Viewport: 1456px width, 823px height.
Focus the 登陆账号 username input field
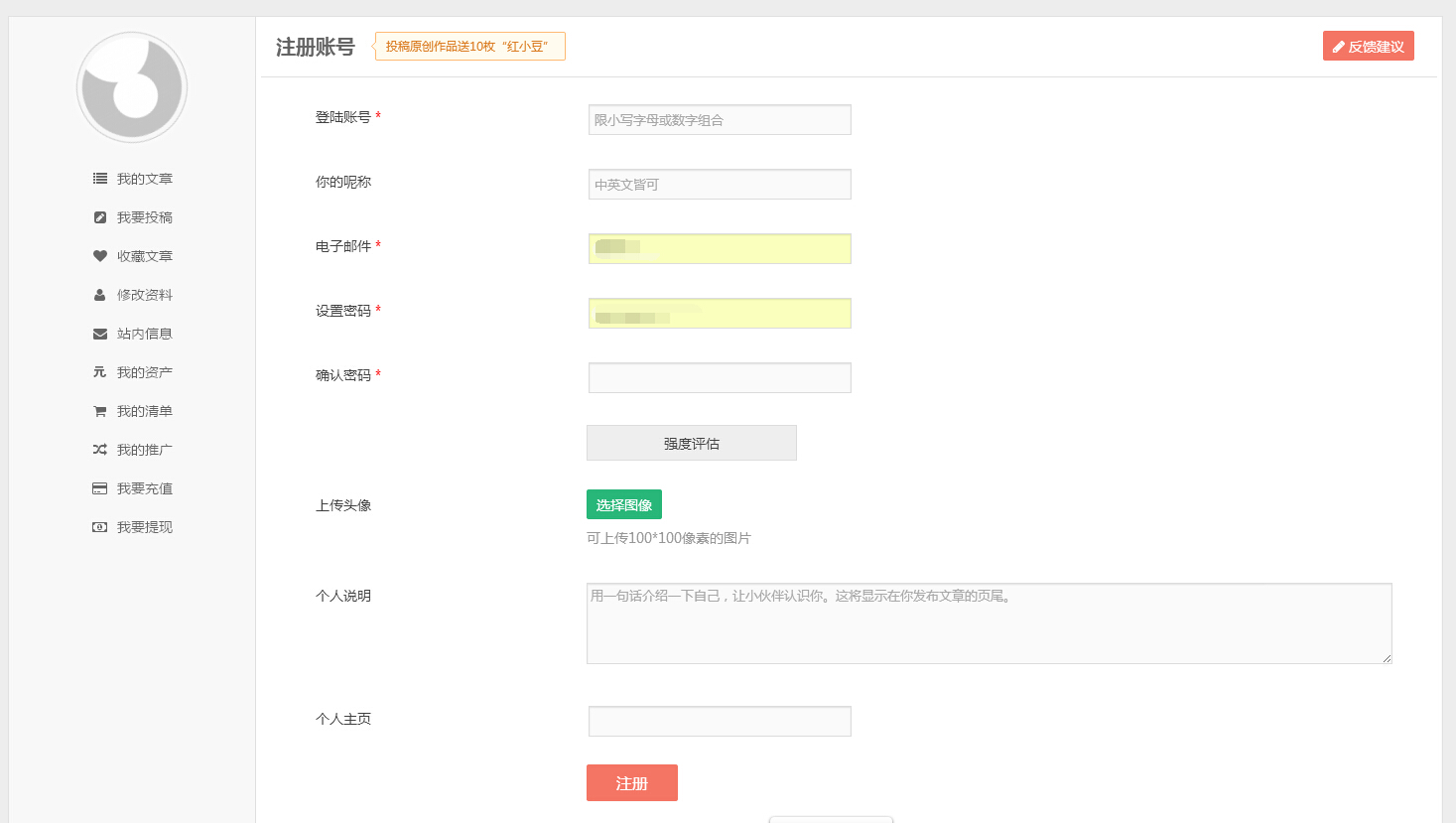[x=720, y=120]
